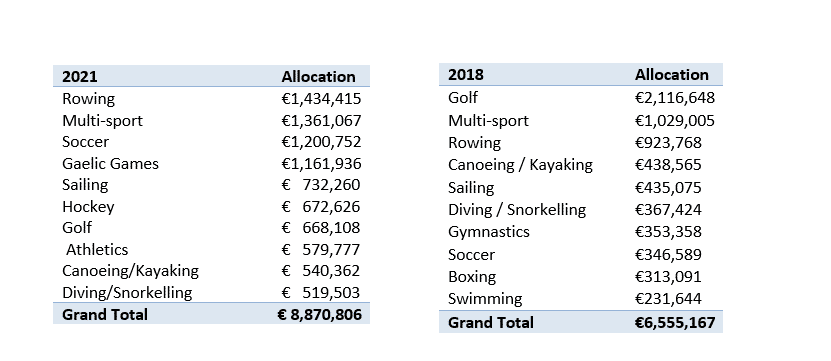Select the €6,555,167 grand total value
Screen dimensions: 831x361
[675, 322]
